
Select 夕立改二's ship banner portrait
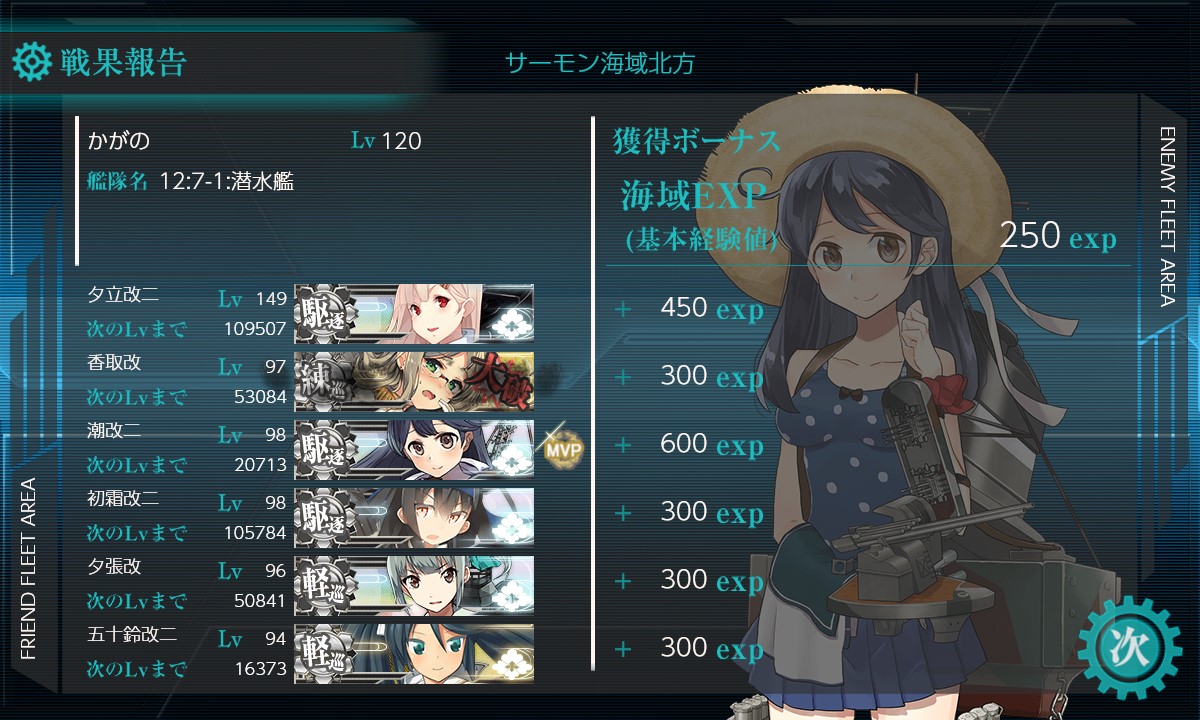414,314
